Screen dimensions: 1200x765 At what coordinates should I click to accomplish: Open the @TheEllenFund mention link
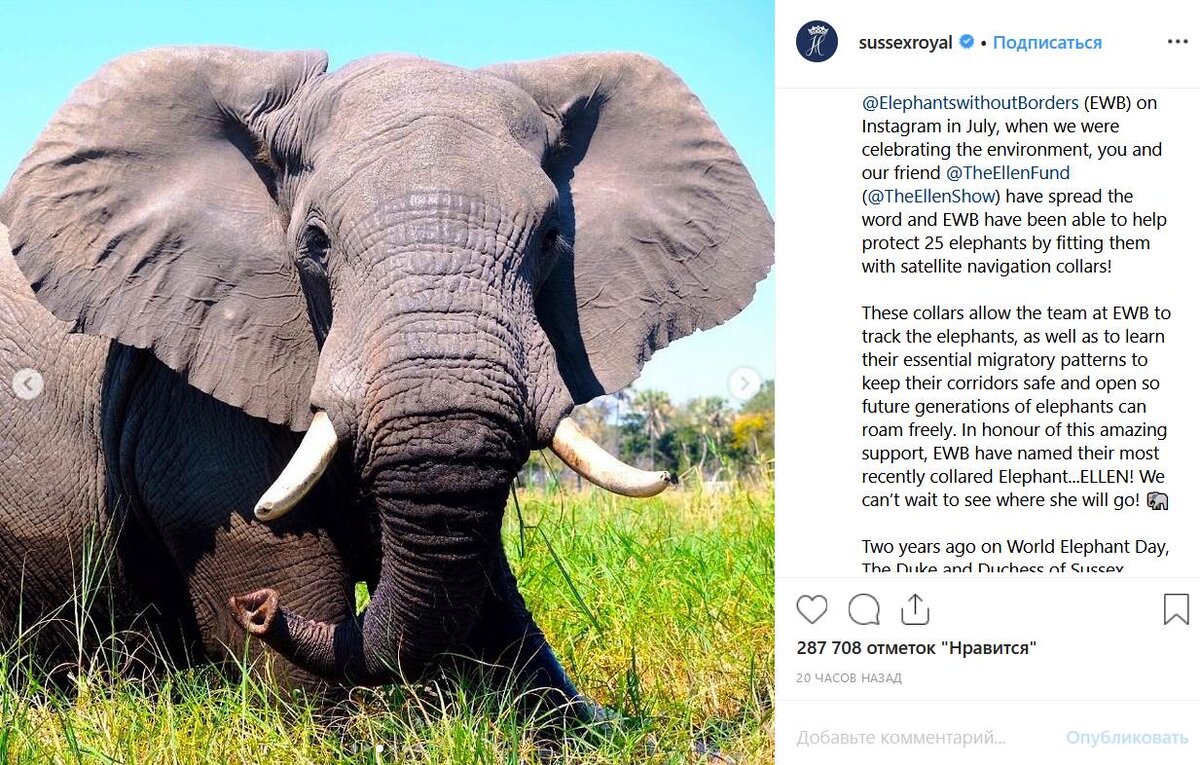pos(1008,173)
